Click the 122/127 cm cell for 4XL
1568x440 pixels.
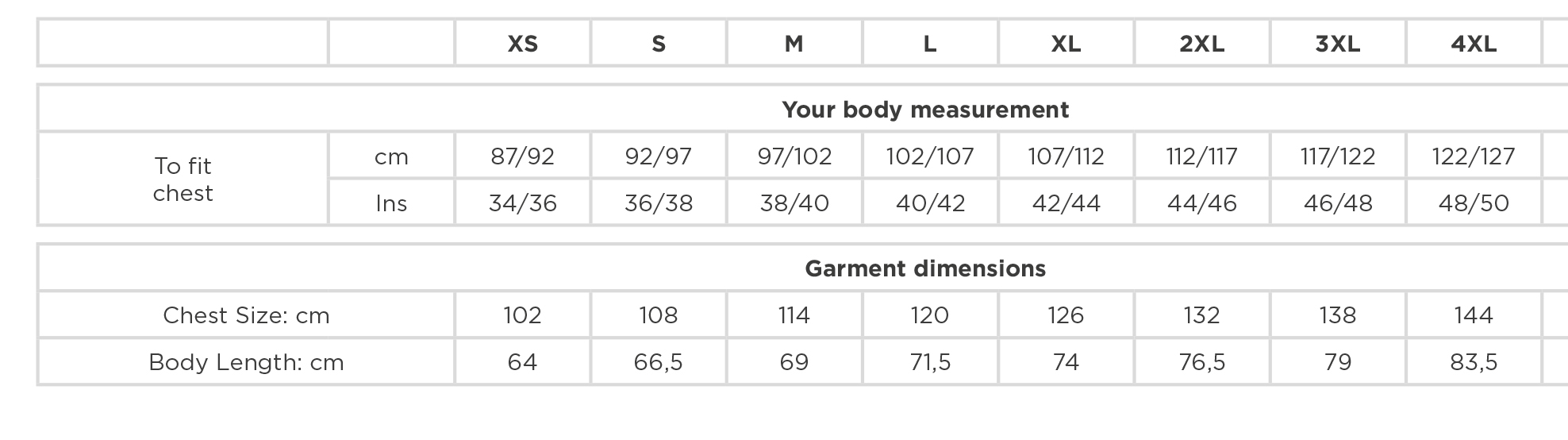point(1474,156)
